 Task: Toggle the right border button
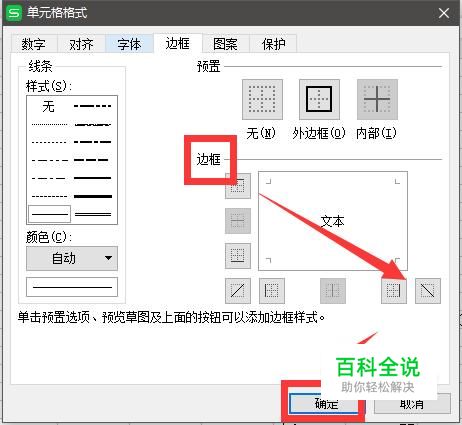point(394,291)
